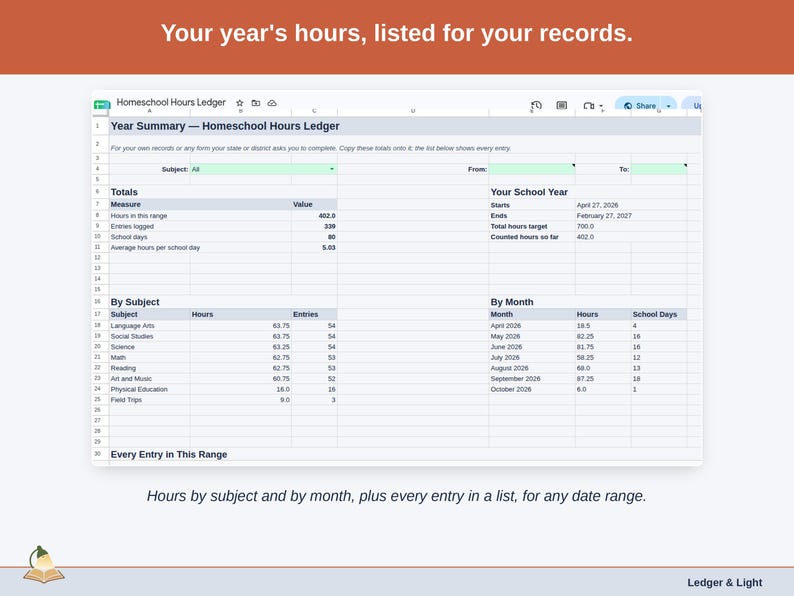Click the Field Trips row label
This screenshot has height=596, width=794.
click(126, 400)
